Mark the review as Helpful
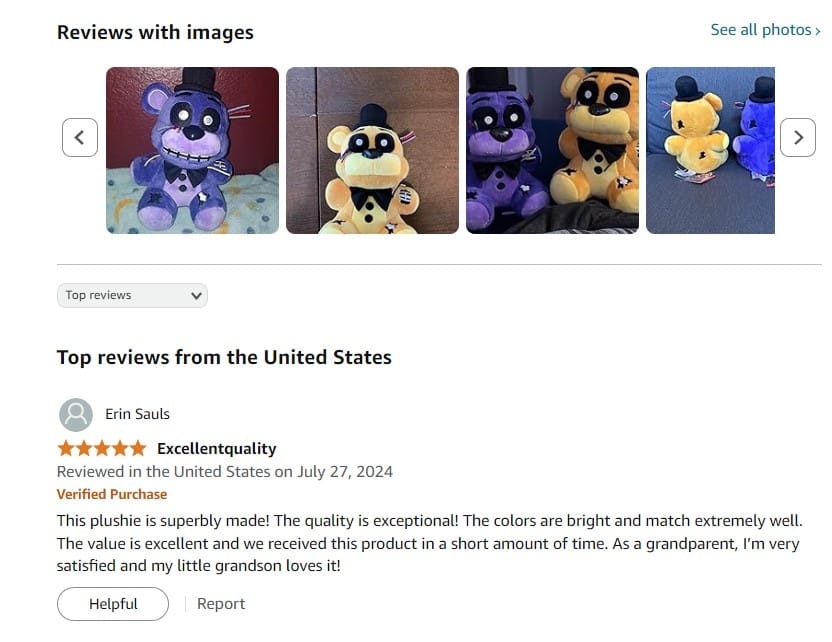The width and height of the screenshot is (832, 642). pyautogui.click(x=113, y=604)
